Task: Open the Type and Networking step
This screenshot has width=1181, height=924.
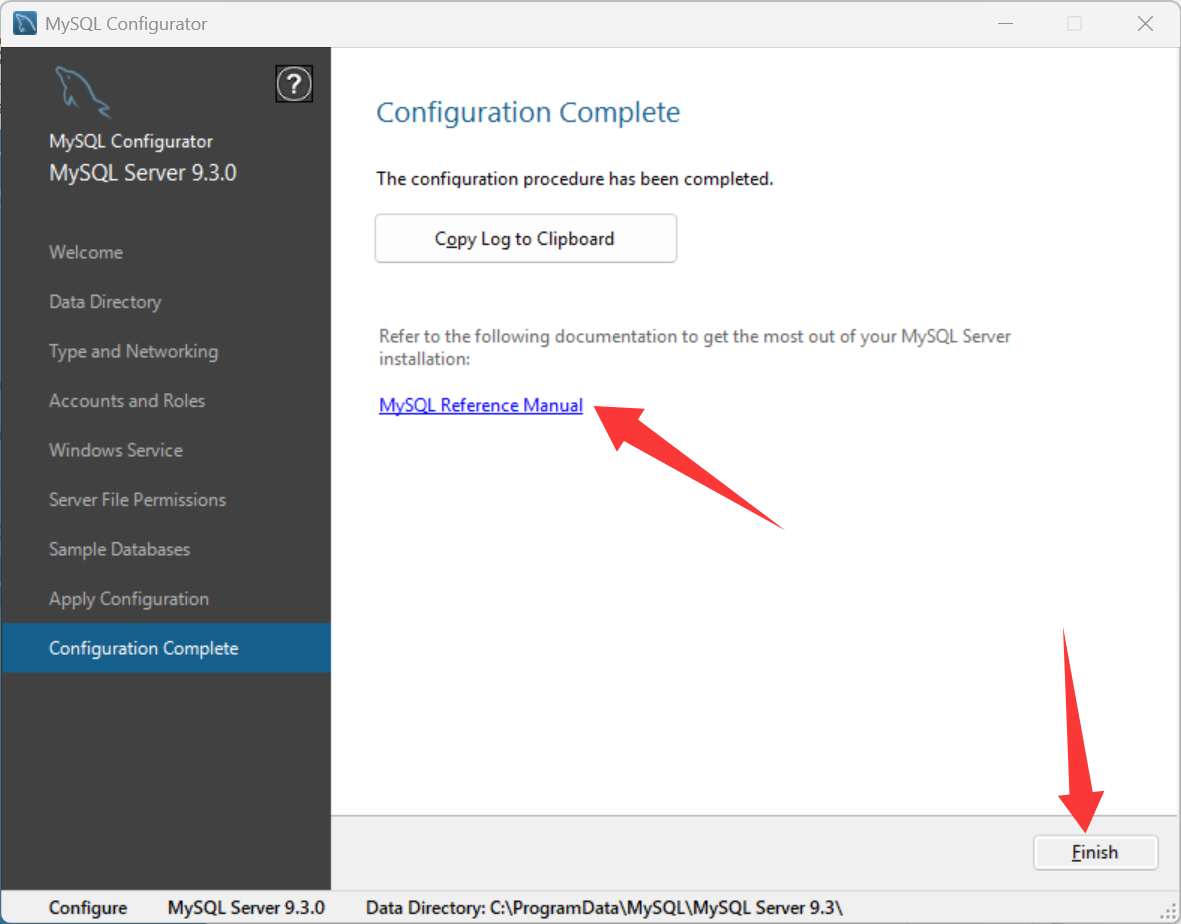Action: coord(133,352)
